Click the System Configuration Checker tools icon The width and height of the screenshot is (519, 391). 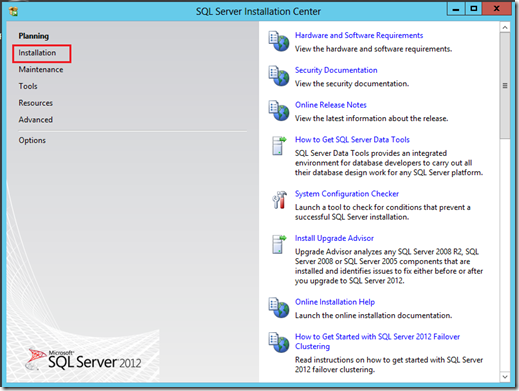[x=279, y=200]
